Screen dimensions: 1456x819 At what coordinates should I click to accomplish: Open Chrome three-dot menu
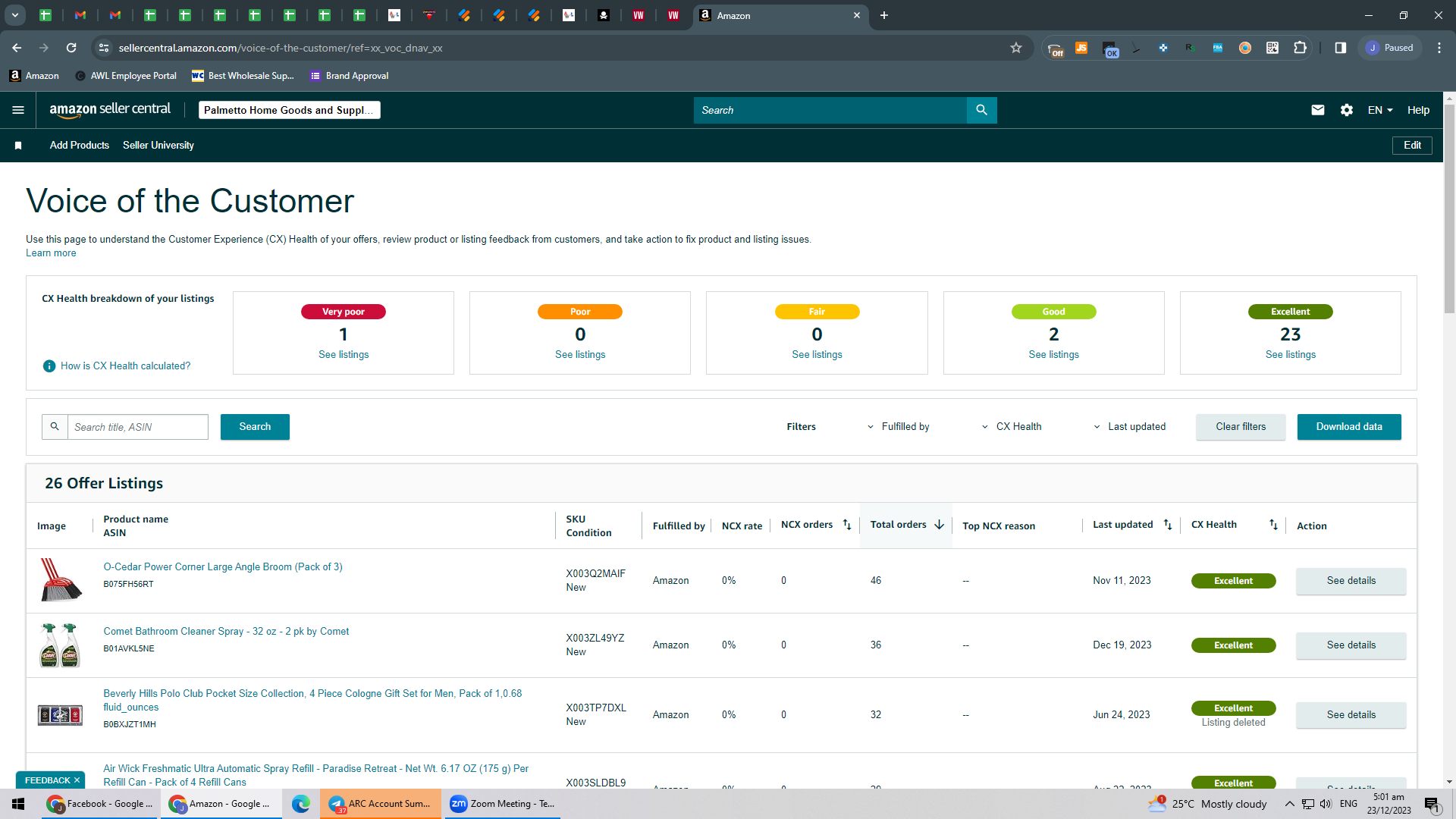tap(1439, 48)
